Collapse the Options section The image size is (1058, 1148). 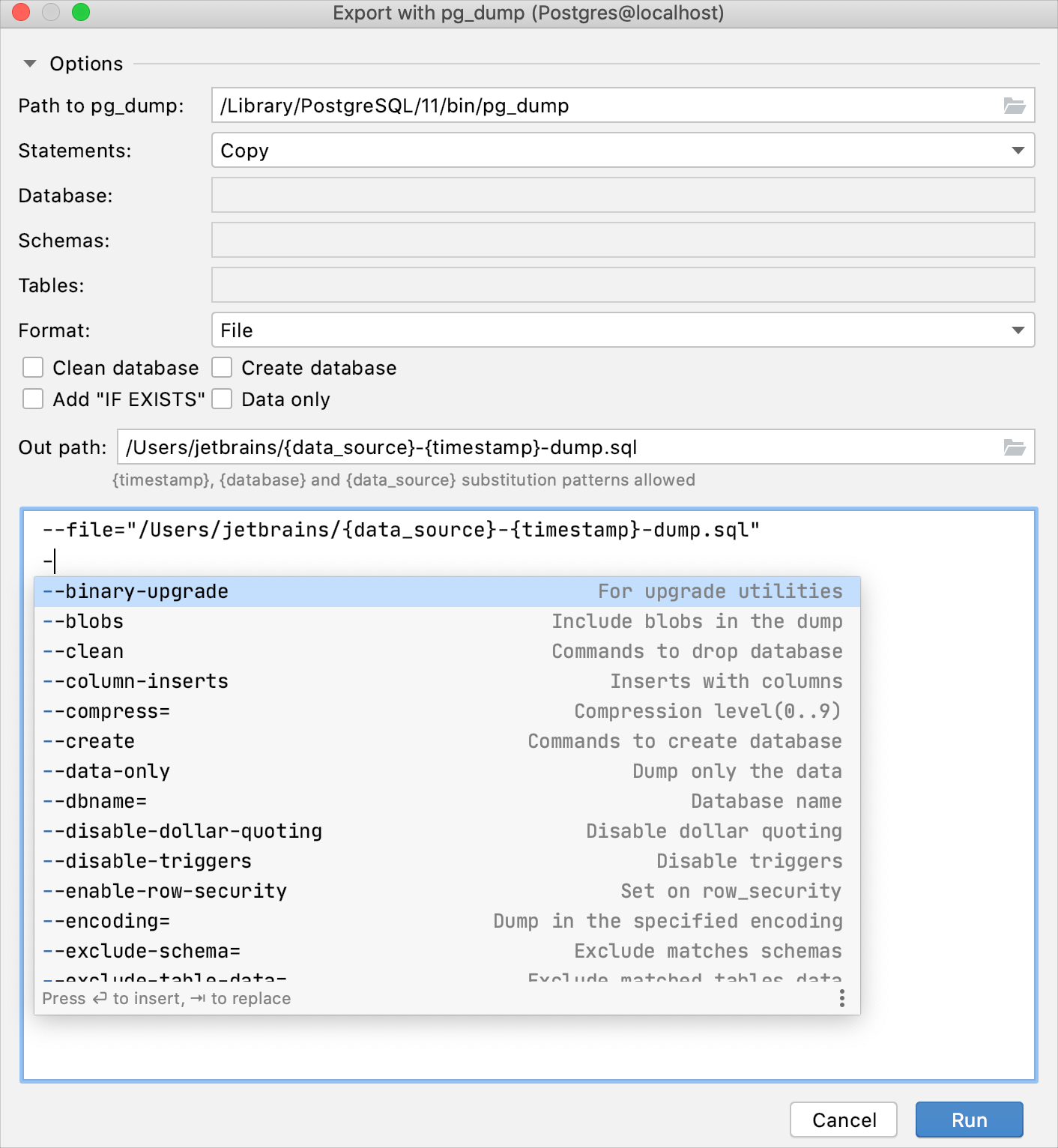point(30,64)
